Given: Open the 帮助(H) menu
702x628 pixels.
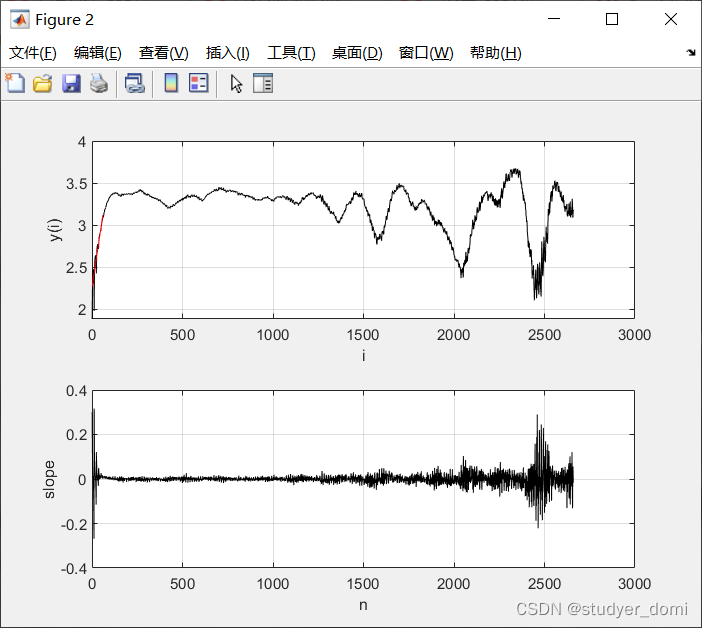Looking at the screenshot, I should tap(496, 53).
